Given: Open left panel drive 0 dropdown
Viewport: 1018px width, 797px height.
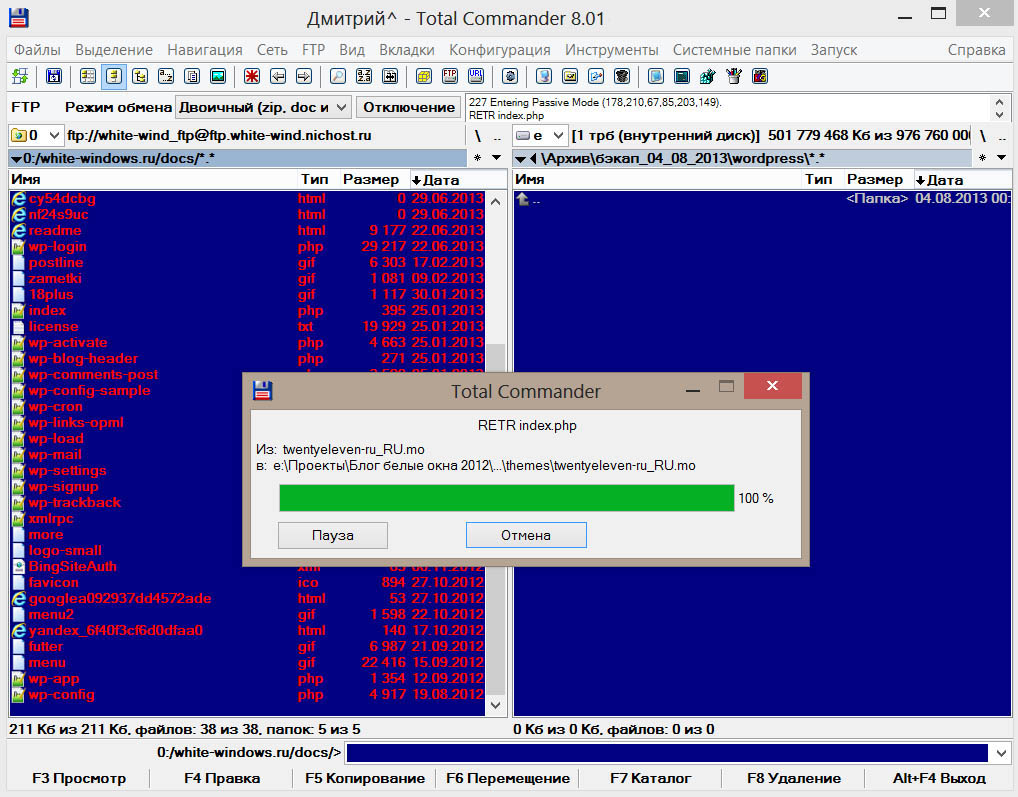Looking at the screenshot, I should pos(36,135).
